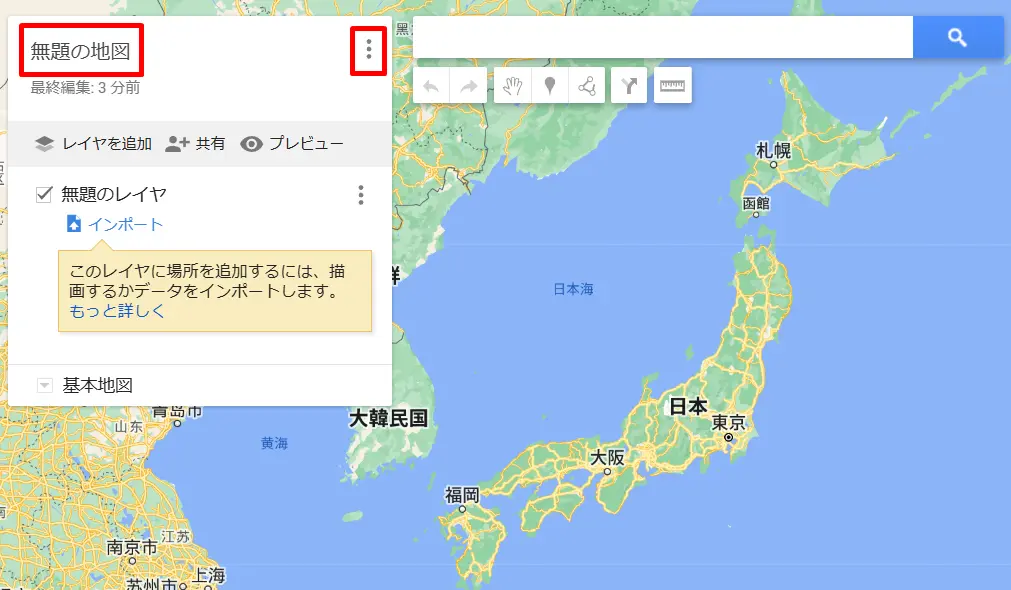
Task: Select the hand pan tool
Action: [513, 86]
